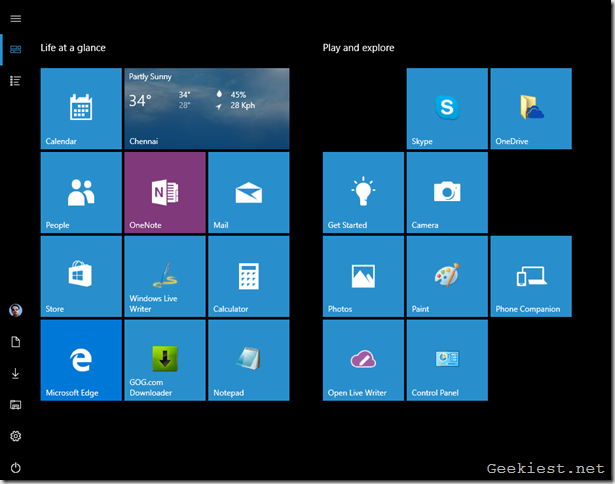Image resolution: width=615 pixels, height=484 pixels.
Task: Launch Skype from the tiles
Action: coord(447,108)
